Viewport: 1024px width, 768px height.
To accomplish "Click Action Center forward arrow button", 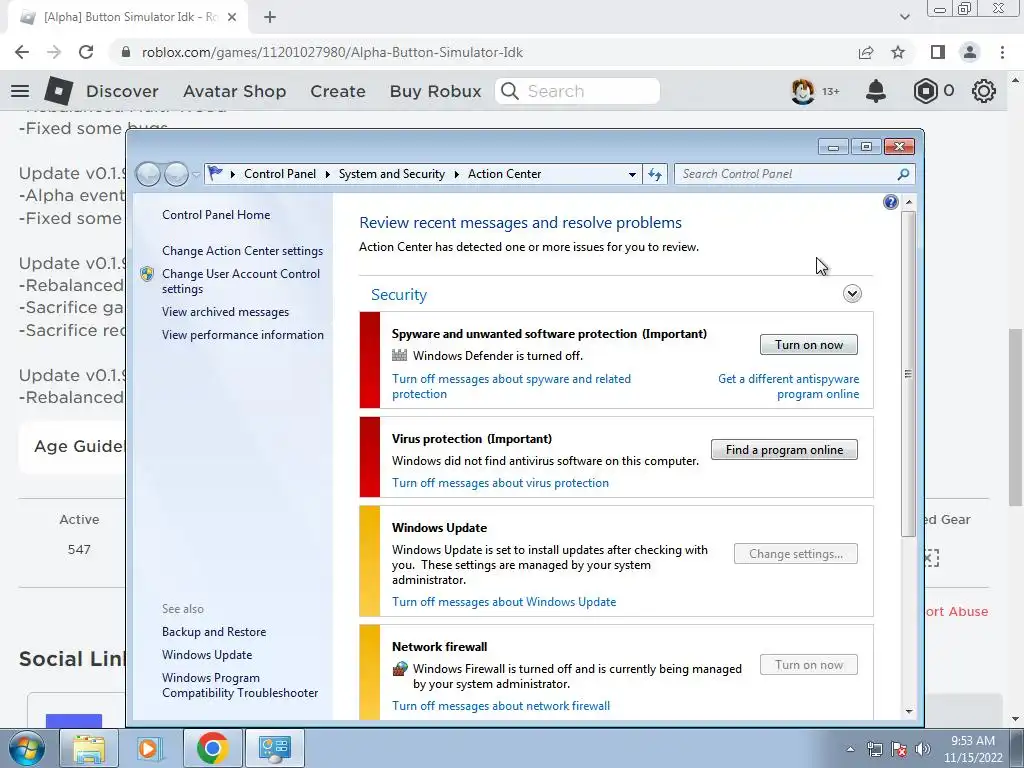I will pyautogui.click(x=176, y=174).
